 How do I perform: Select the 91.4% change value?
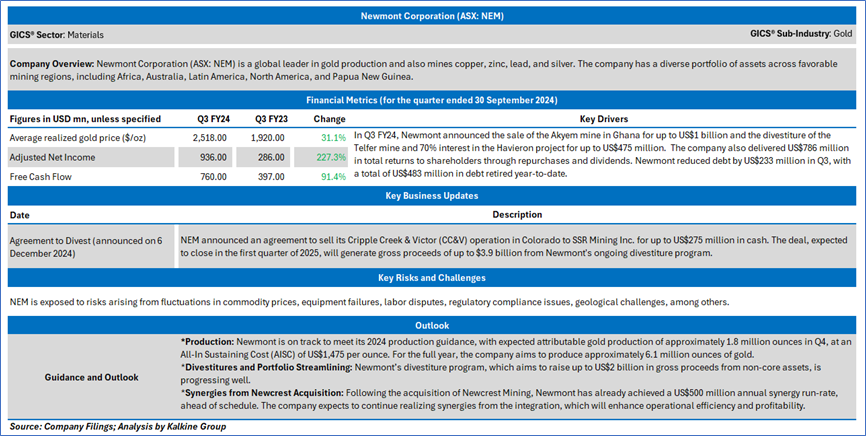click(x=334, y=177)
